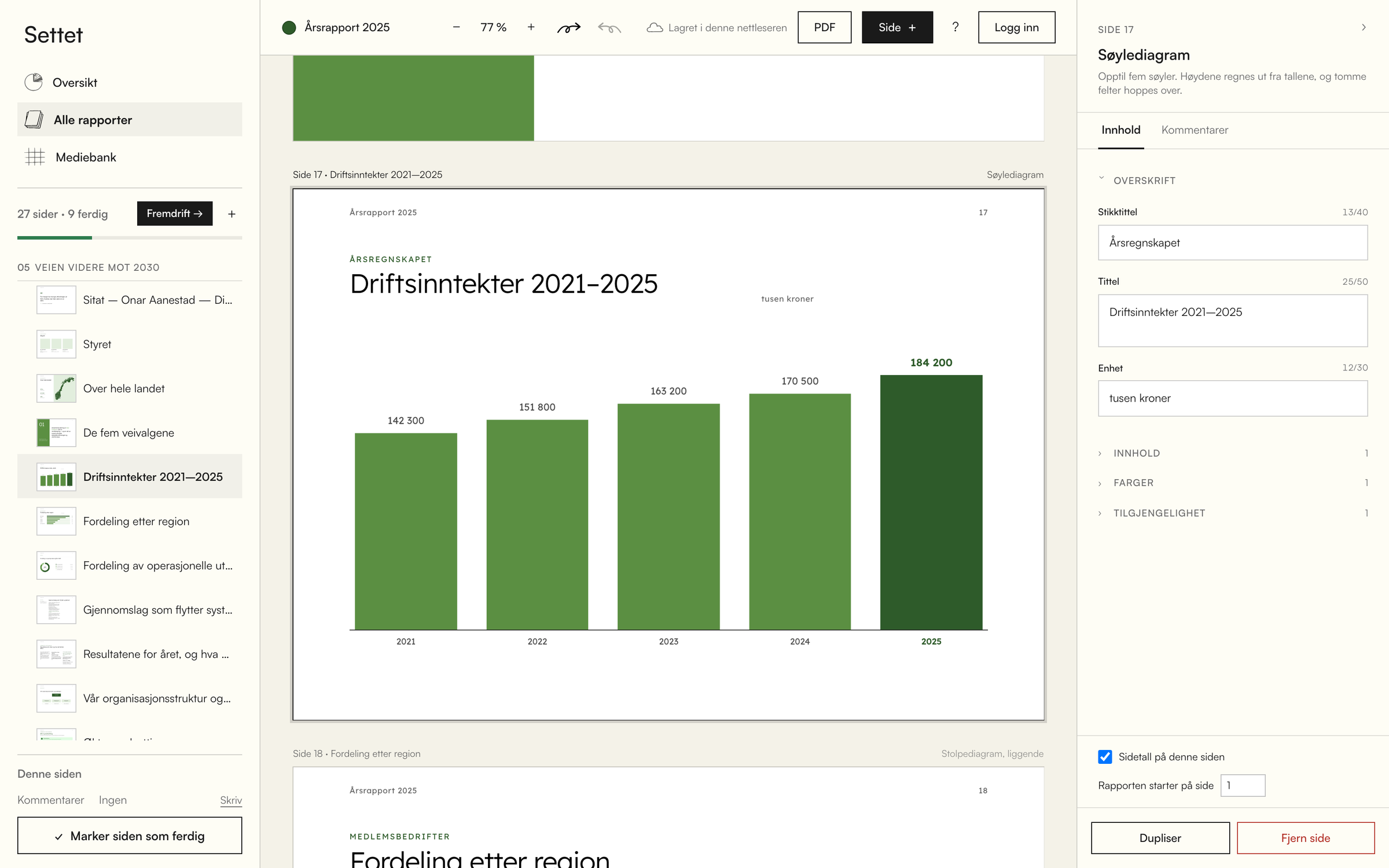Click the undo curved arrow icon
The image size is (1389, 868).
point(609,27)
